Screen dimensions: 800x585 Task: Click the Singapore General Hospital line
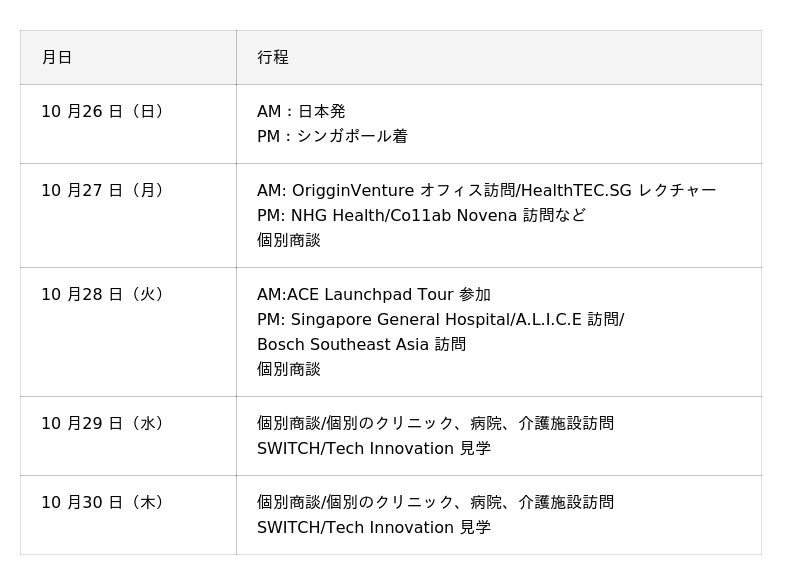(x=440, y=320)
